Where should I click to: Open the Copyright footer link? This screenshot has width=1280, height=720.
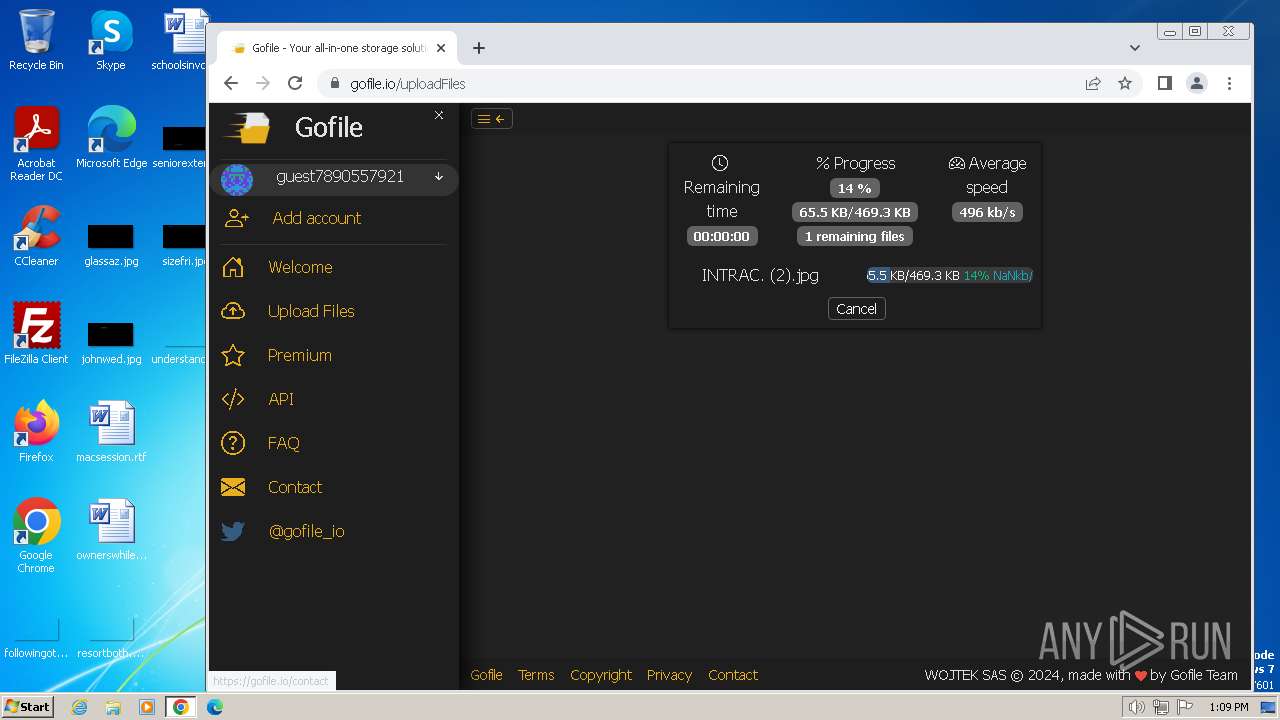[x=601, y=675]
